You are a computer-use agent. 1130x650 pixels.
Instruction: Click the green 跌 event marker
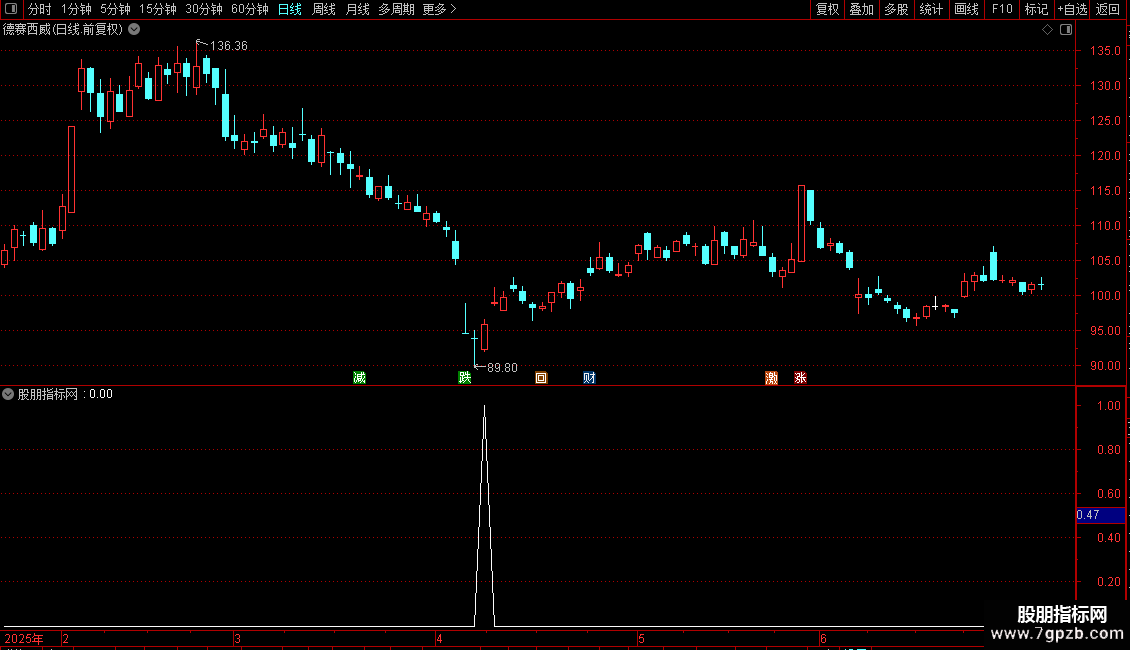(x=465, y=378)
